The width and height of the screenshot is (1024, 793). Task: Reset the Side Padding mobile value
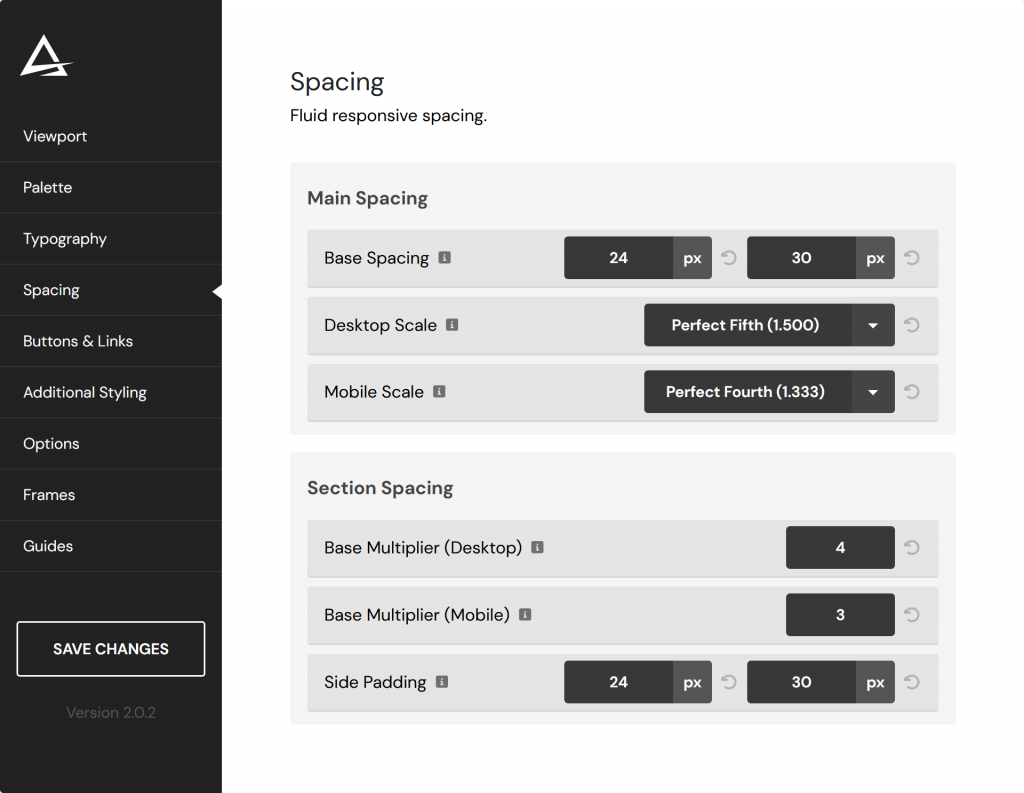tap(911, 682)
